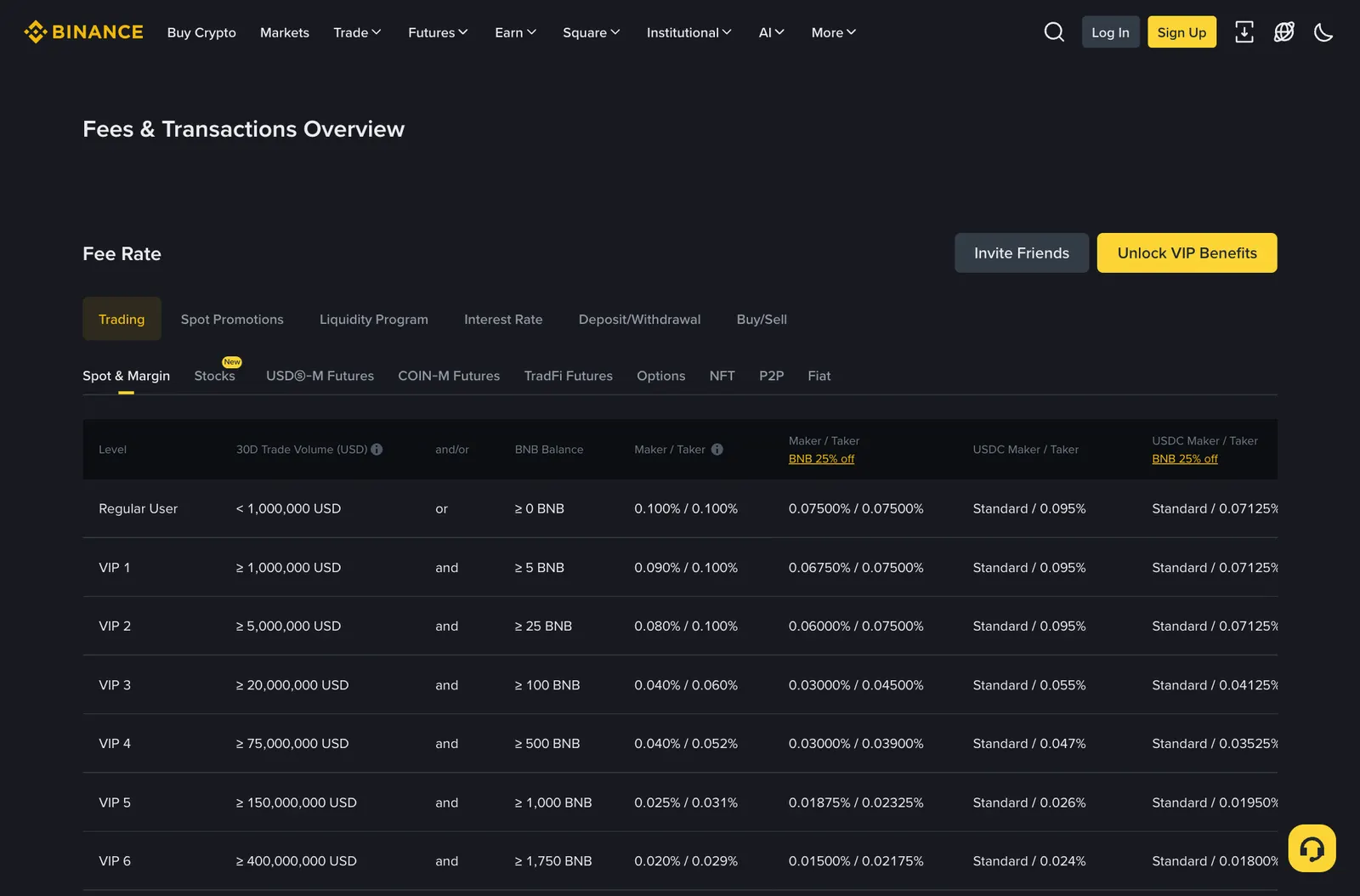Select the Options sub-tab
This screenshot has width=1360, height=896.
tap(660, 376)
